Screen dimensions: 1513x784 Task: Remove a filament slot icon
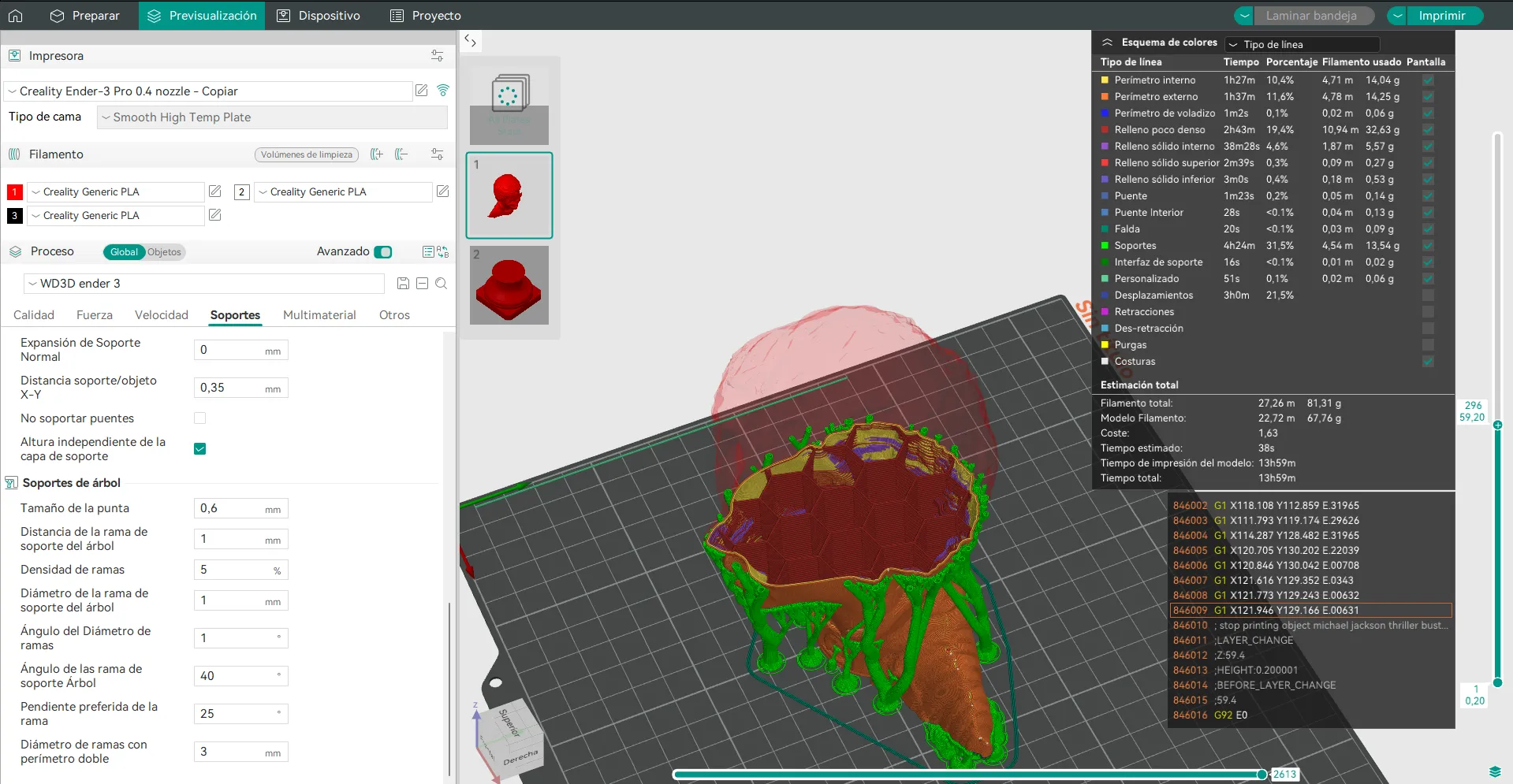[x=401, y=154]
